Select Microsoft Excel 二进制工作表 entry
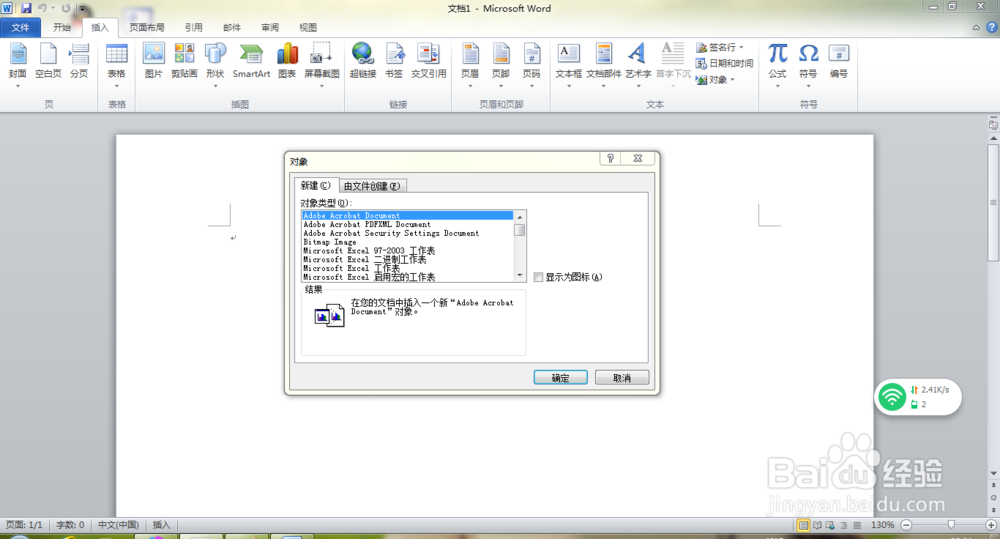Viewport: 1000px width, 539px height. [408, 260]
